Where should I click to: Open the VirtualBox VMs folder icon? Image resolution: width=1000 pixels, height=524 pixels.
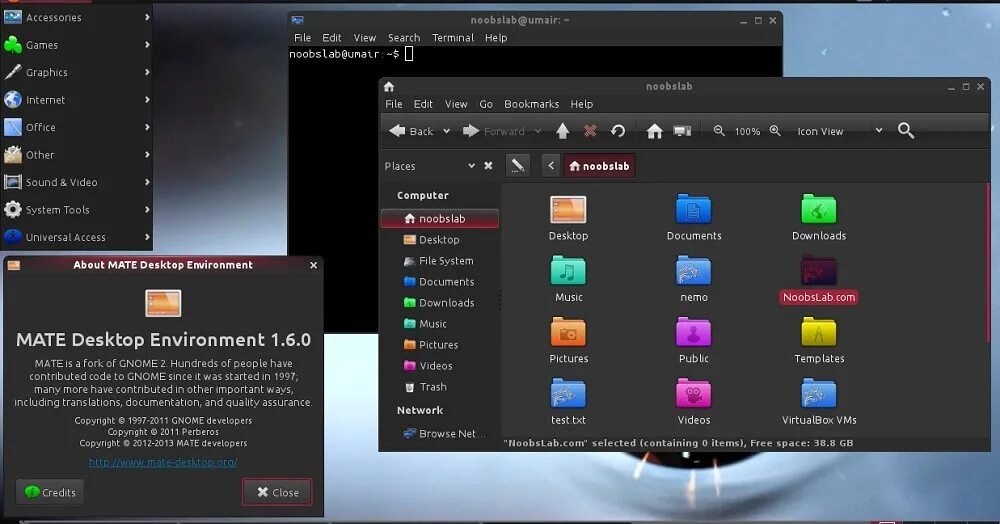[819, 393]
